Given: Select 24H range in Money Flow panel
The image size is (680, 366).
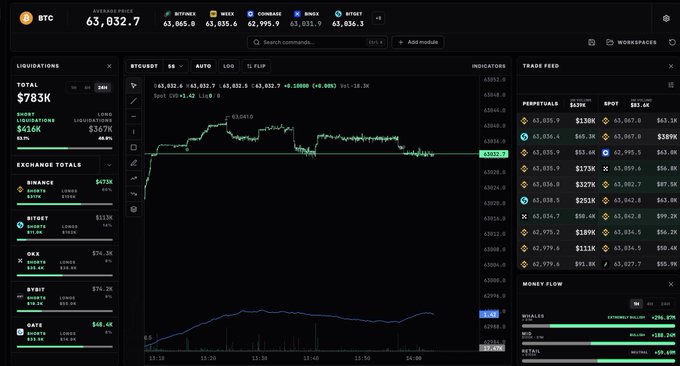Looking at the screenshot, I should 665,304.
